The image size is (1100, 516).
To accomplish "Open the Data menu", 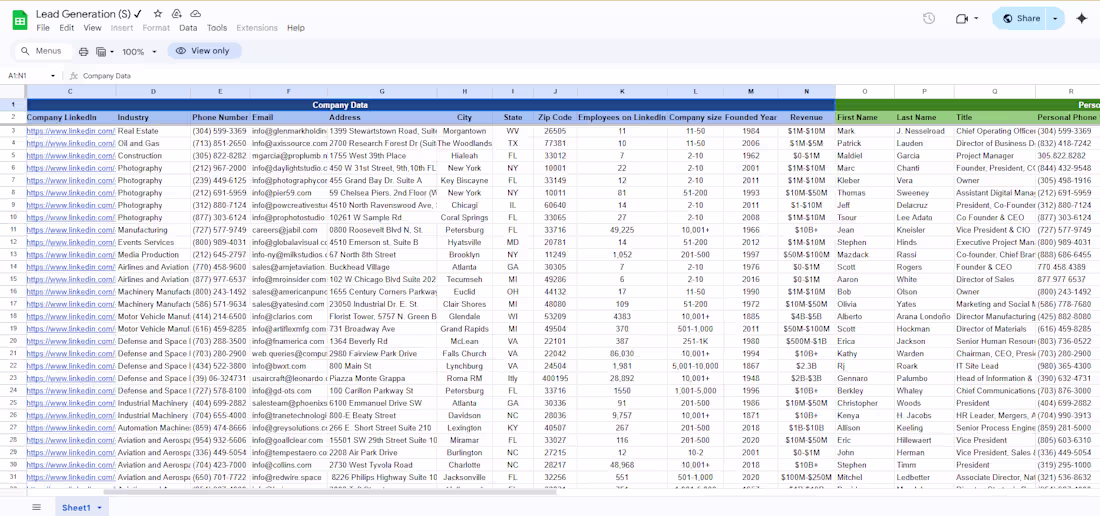I will 188,28.
